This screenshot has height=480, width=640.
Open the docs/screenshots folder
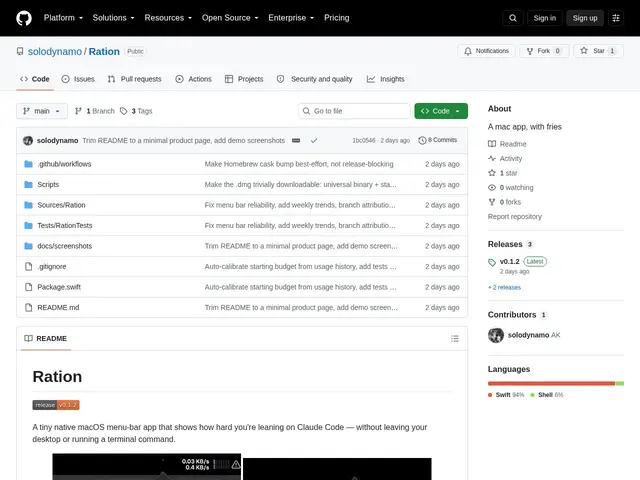click(x=64, y=246)
